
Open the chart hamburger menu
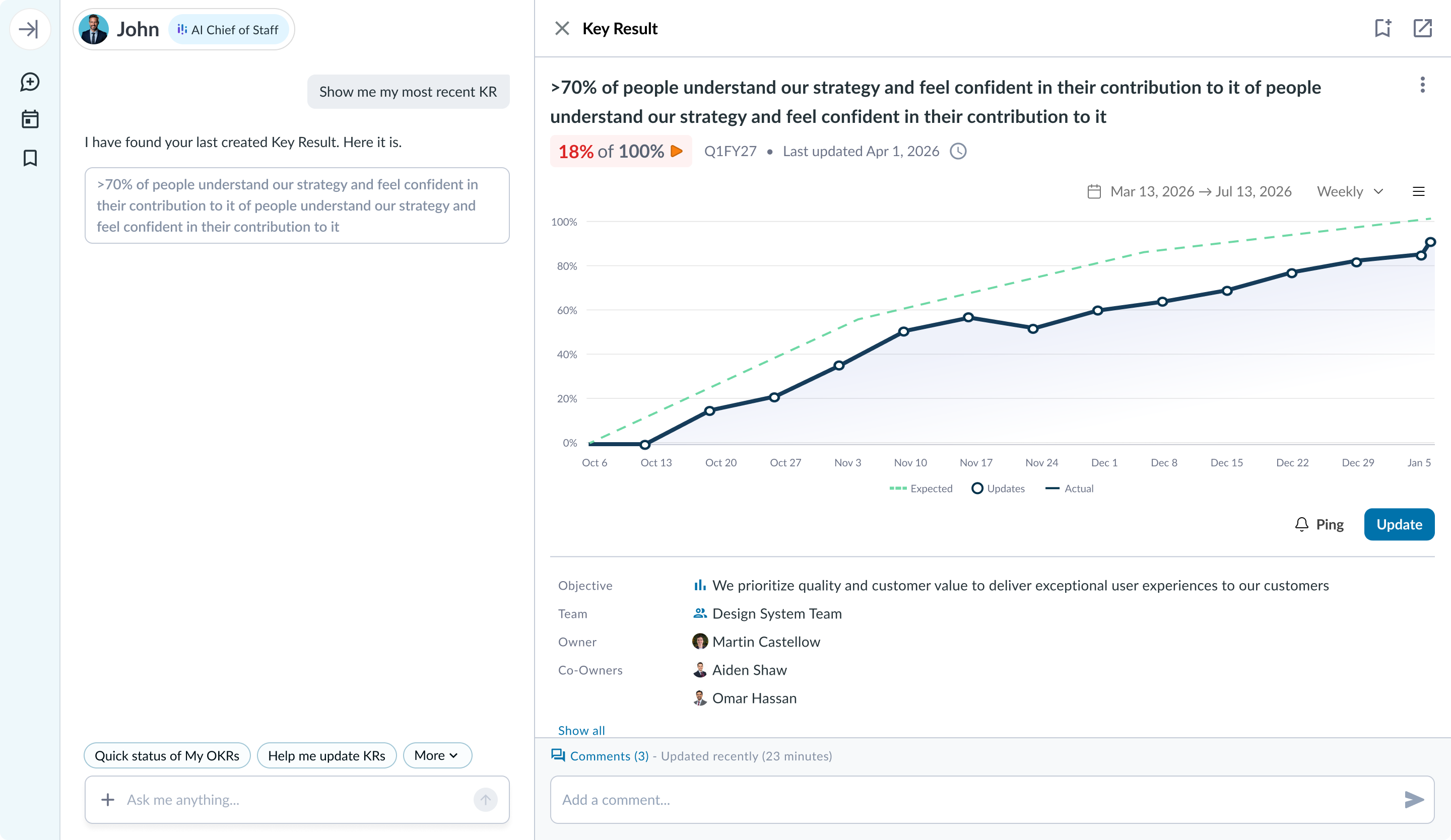1418,191
